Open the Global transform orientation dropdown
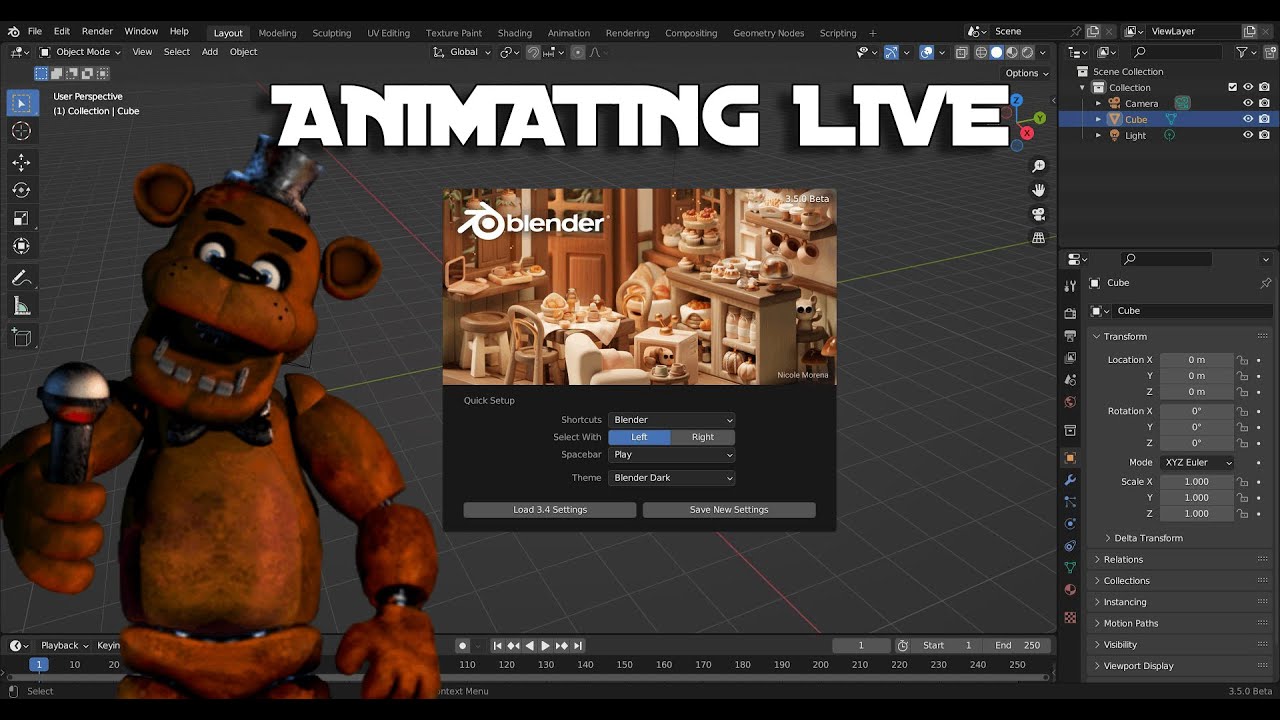The height and width of the screenshot is (720, 1280). coord(462,52)
